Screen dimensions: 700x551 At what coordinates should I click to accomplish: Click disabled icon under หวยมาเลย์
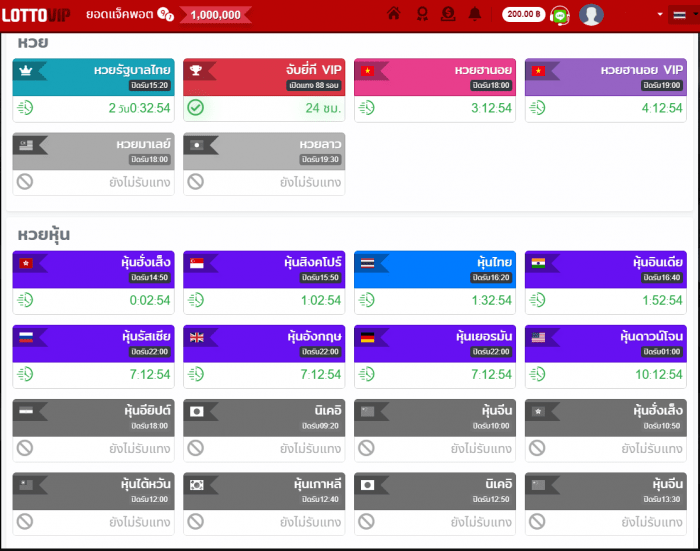click(x=25, y=182)
